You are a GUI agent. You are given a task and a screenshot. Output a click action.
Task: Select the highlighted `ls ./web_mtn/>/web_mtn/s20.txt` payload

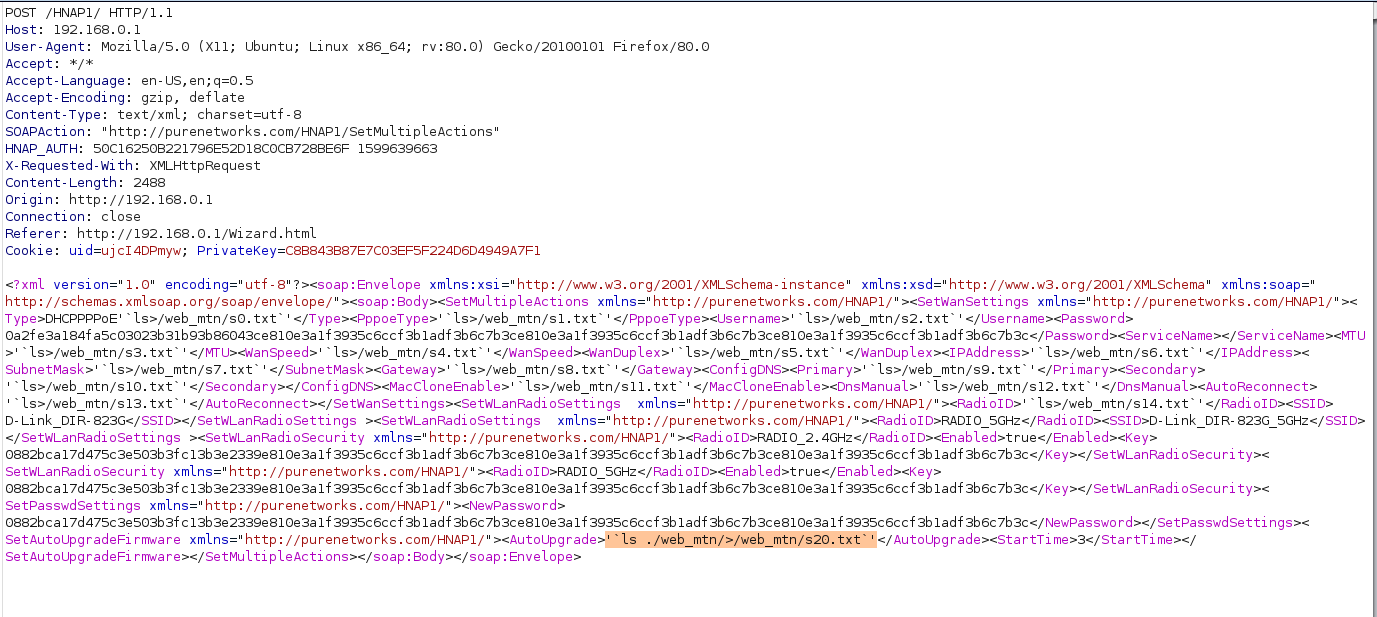[x=741, y=539]
